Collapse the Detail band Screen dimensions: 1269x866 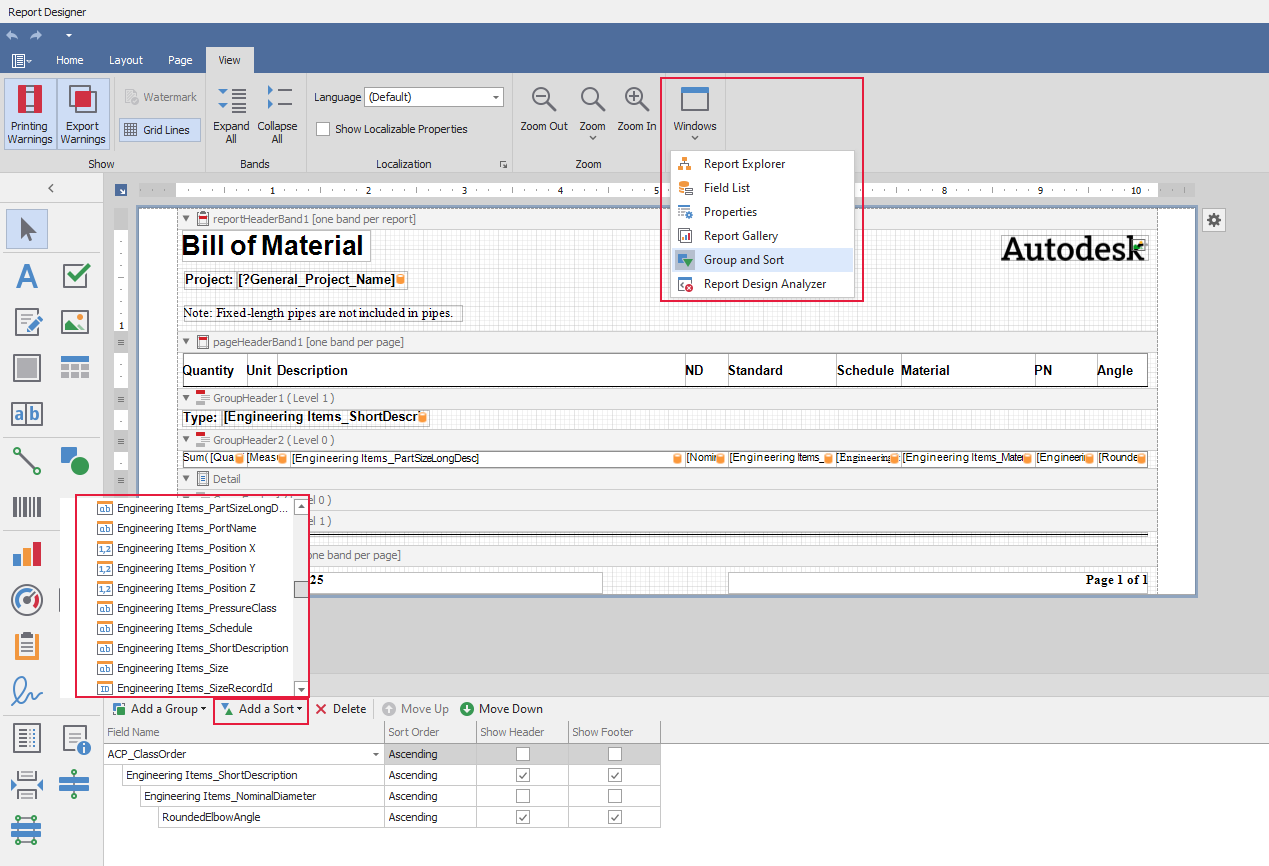(185, 479)
